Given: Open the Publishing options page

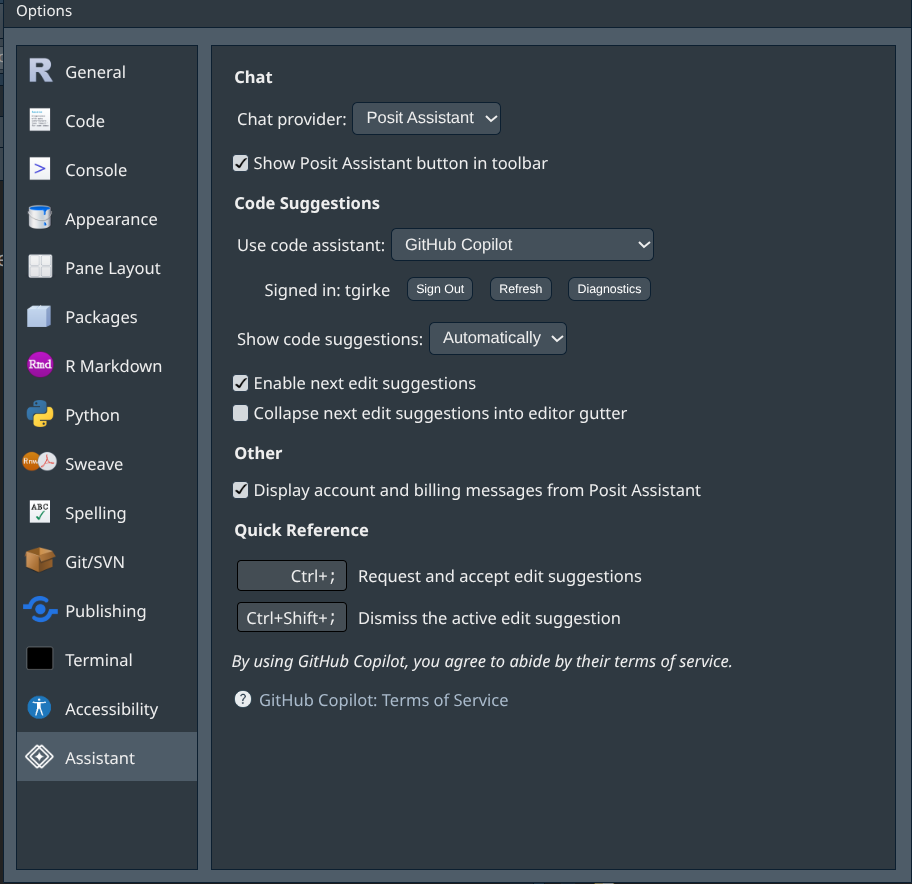Looking at the screenshot, I should pos(107,611).
